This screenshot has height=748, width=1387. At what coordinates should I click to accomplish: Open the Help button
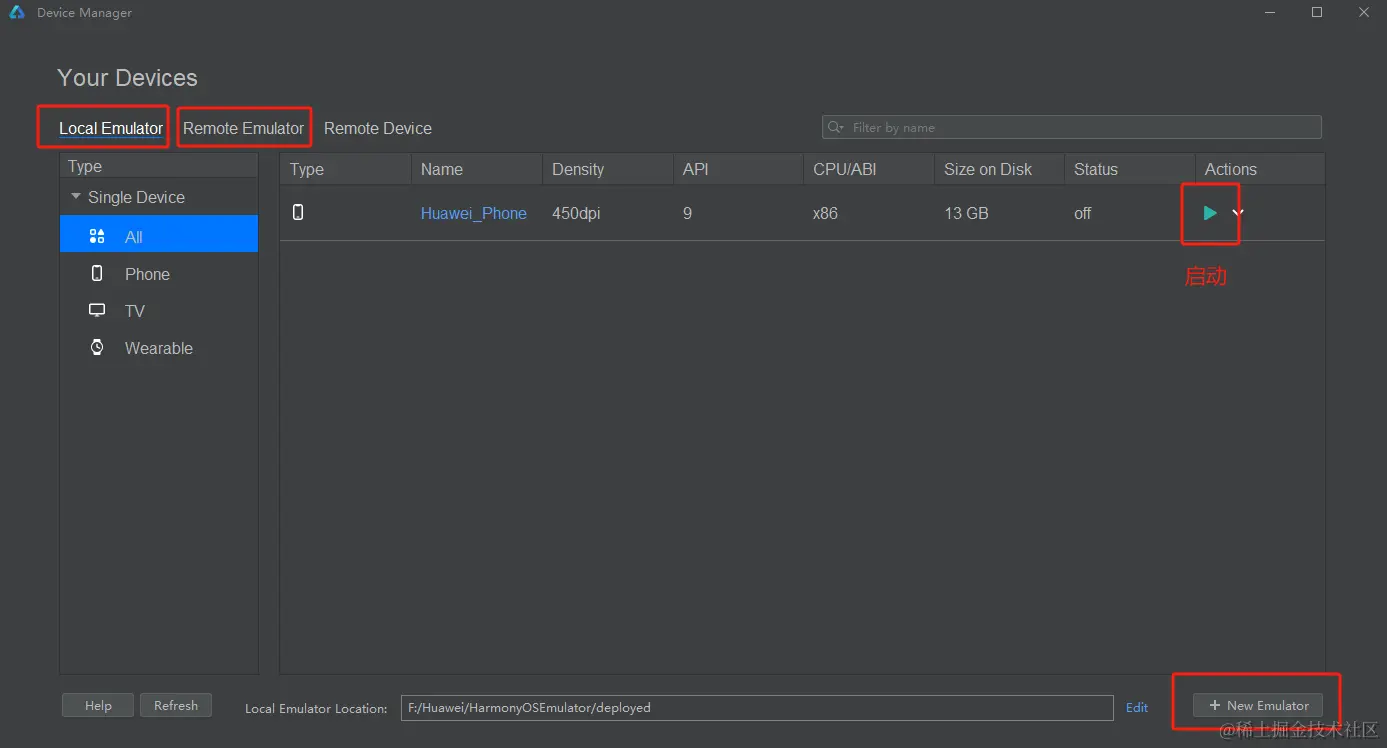[x=98, y=705]
